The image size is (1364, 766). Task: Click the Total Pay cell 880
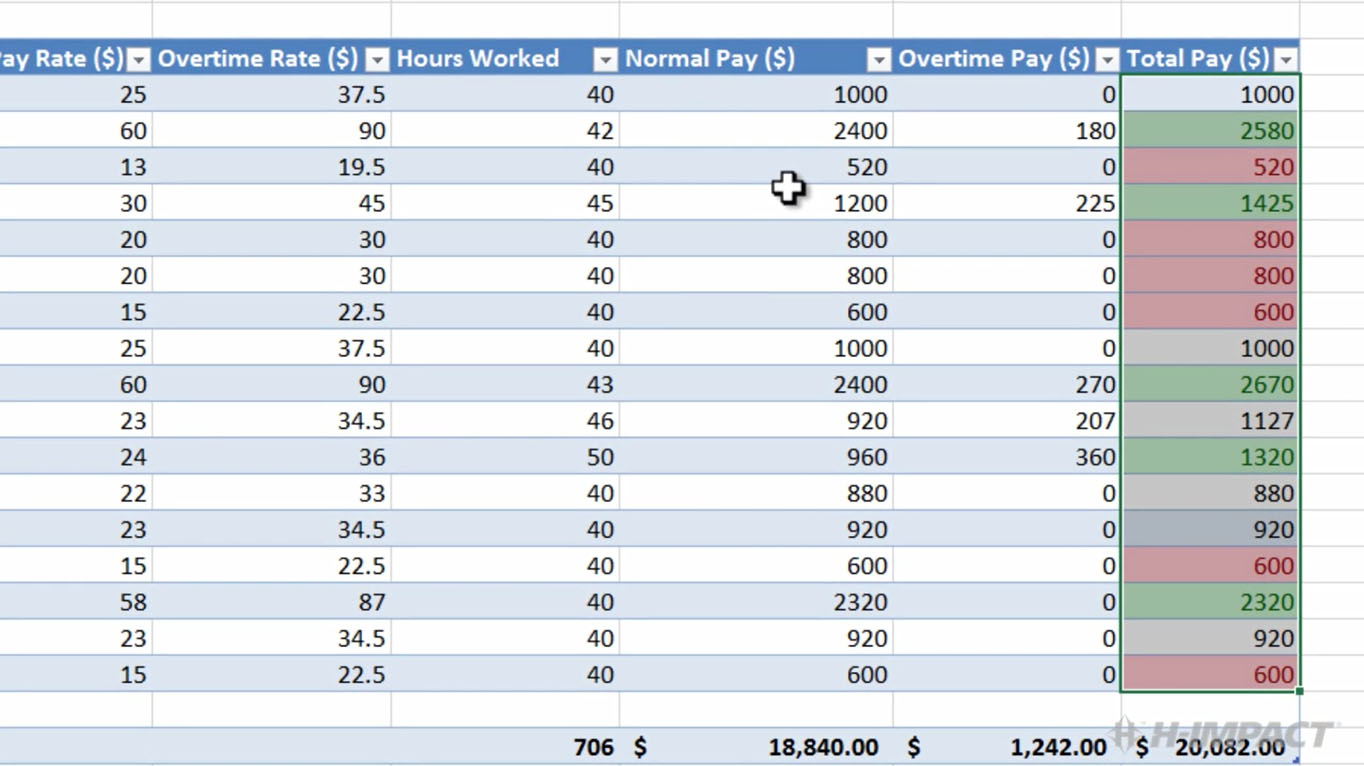click(x=1210, y=493)
